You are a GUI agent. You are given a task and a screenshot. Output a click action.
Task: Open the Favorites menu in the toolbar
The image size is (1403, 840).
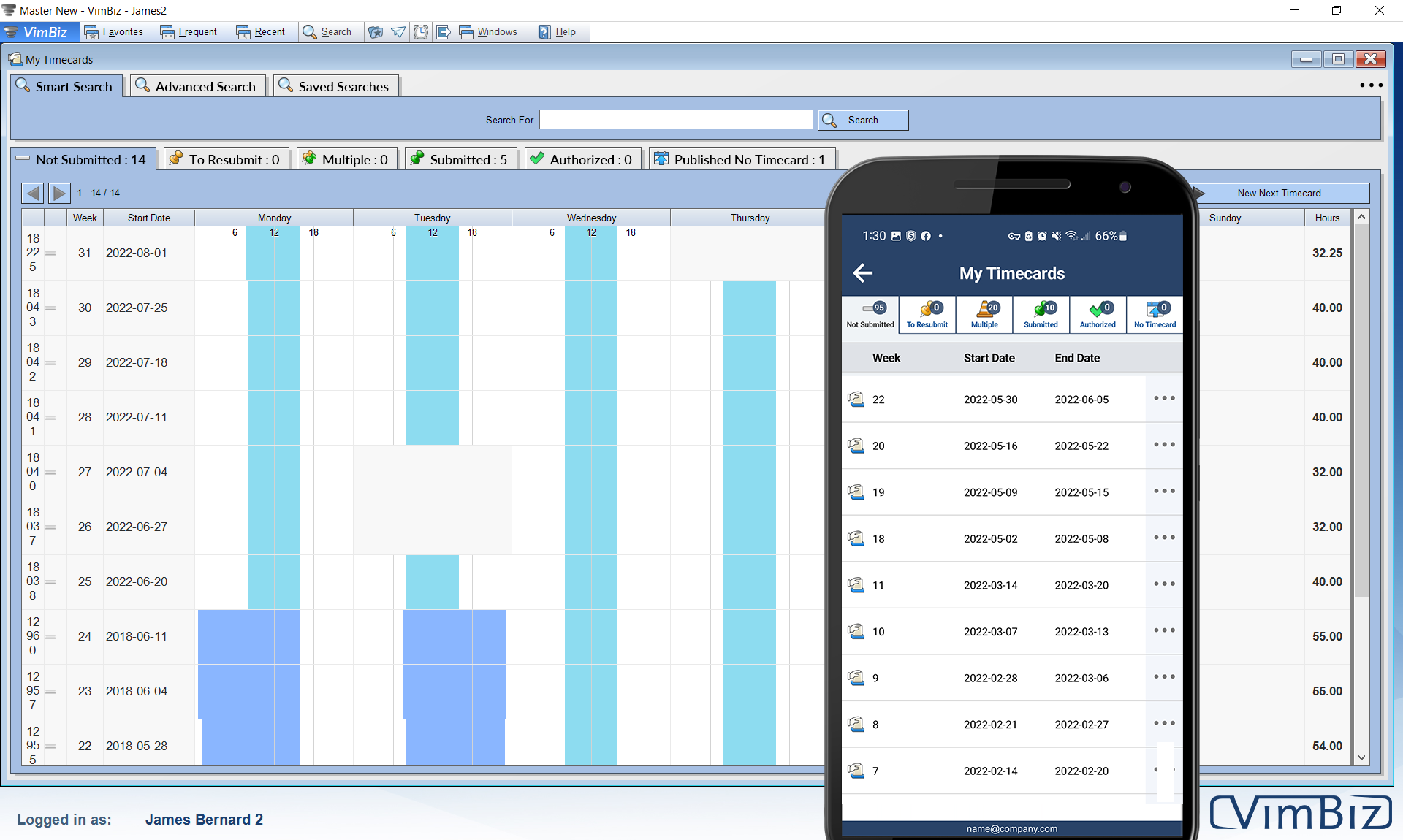(x=117, y=31)
